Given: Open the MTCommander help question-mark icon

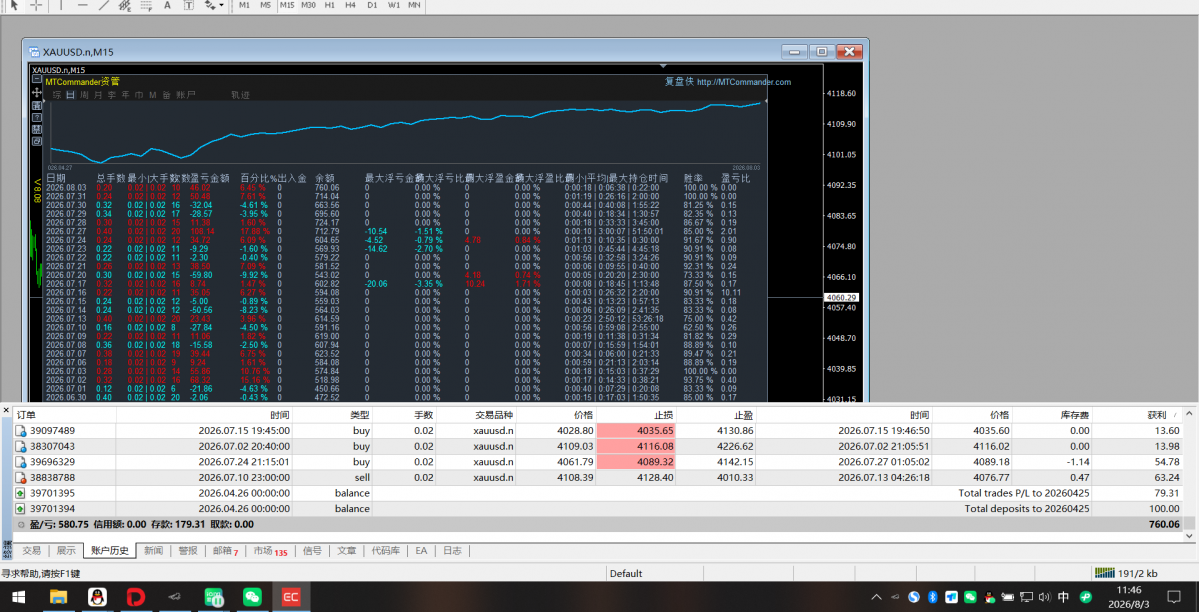Looking at the screenshot, I should 37,117.
